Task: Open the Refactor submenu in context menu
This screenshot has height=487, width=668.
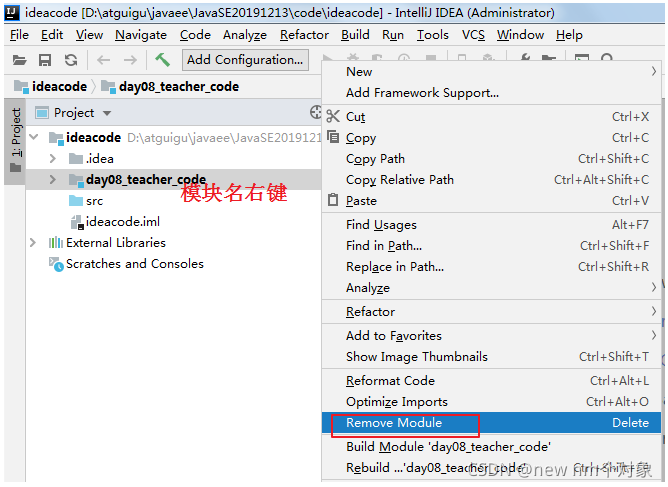Action: tap(491, 312)
